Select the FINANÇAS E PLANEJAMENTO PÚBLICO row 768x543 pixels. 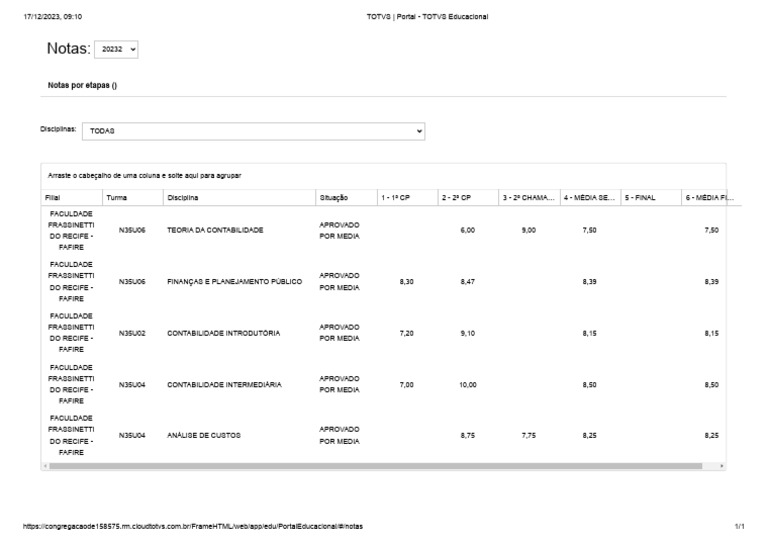(x=234, y=282)
